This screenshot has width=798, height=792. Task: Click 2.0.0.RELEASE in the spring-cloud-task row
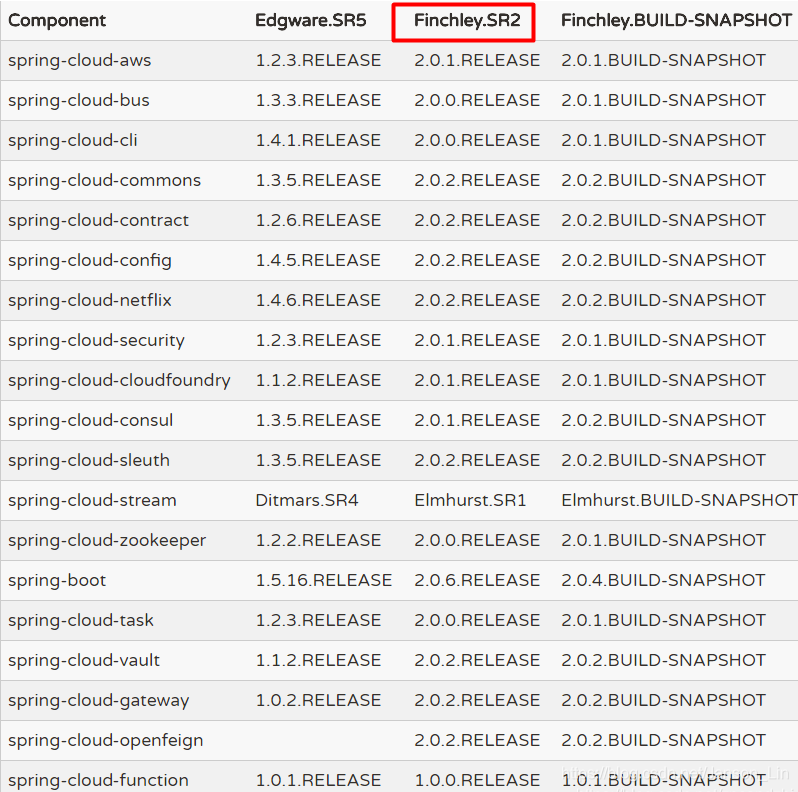pyautogui.click(x=477, y=620)
